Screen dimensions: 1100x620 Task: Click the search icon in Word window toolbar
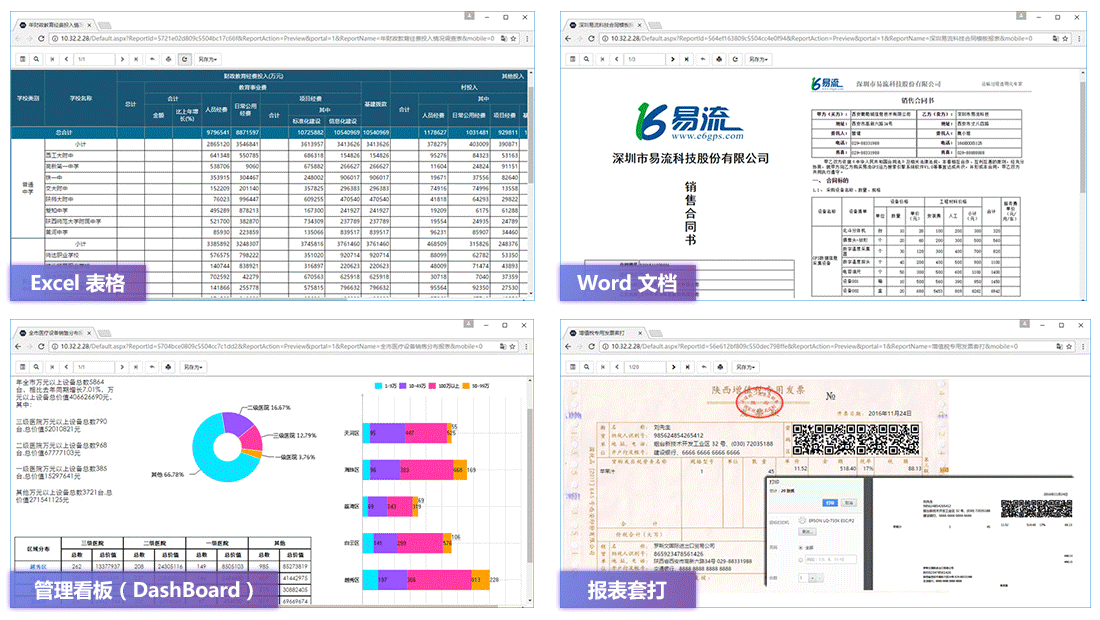click(586, 60)
